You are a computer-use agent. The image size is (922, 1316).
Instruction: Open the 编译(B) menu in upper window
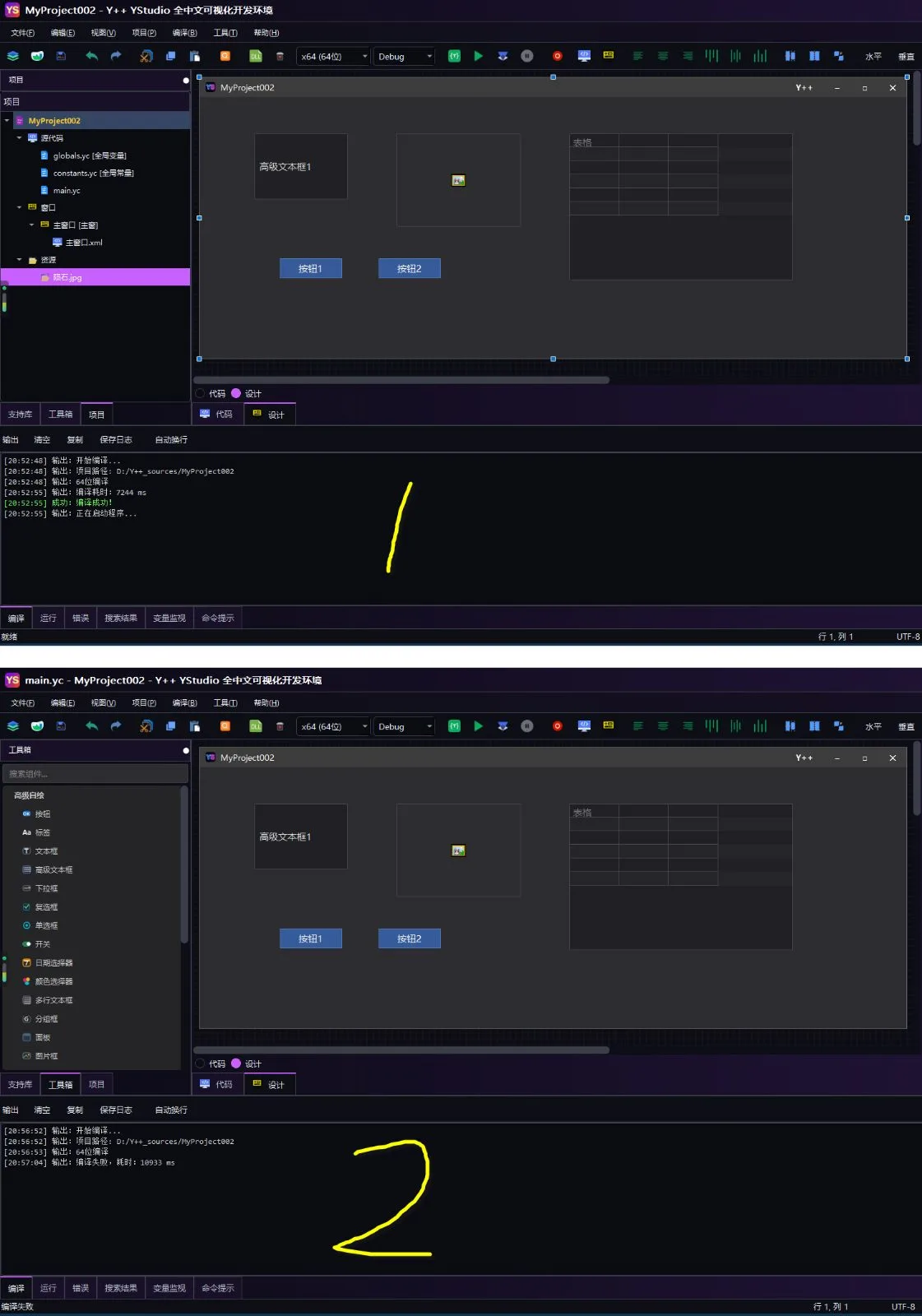click(184, 33)
